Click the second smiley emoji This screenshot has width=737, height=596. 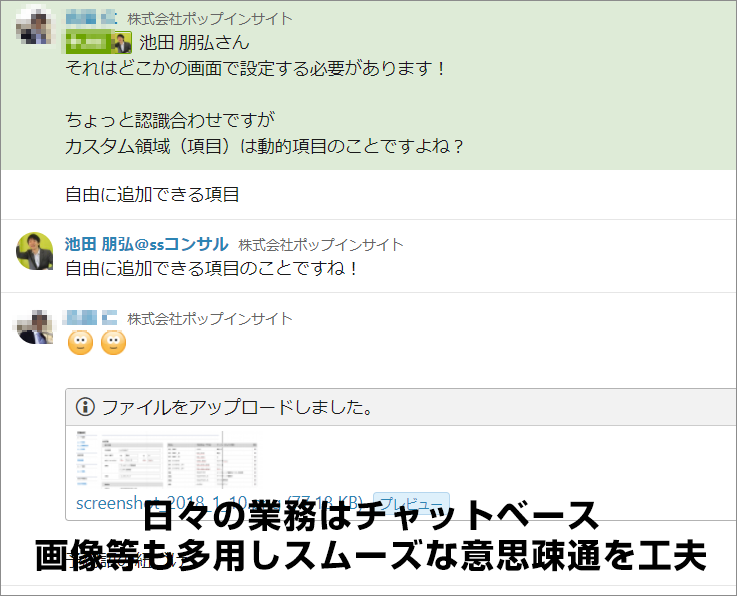114,343
